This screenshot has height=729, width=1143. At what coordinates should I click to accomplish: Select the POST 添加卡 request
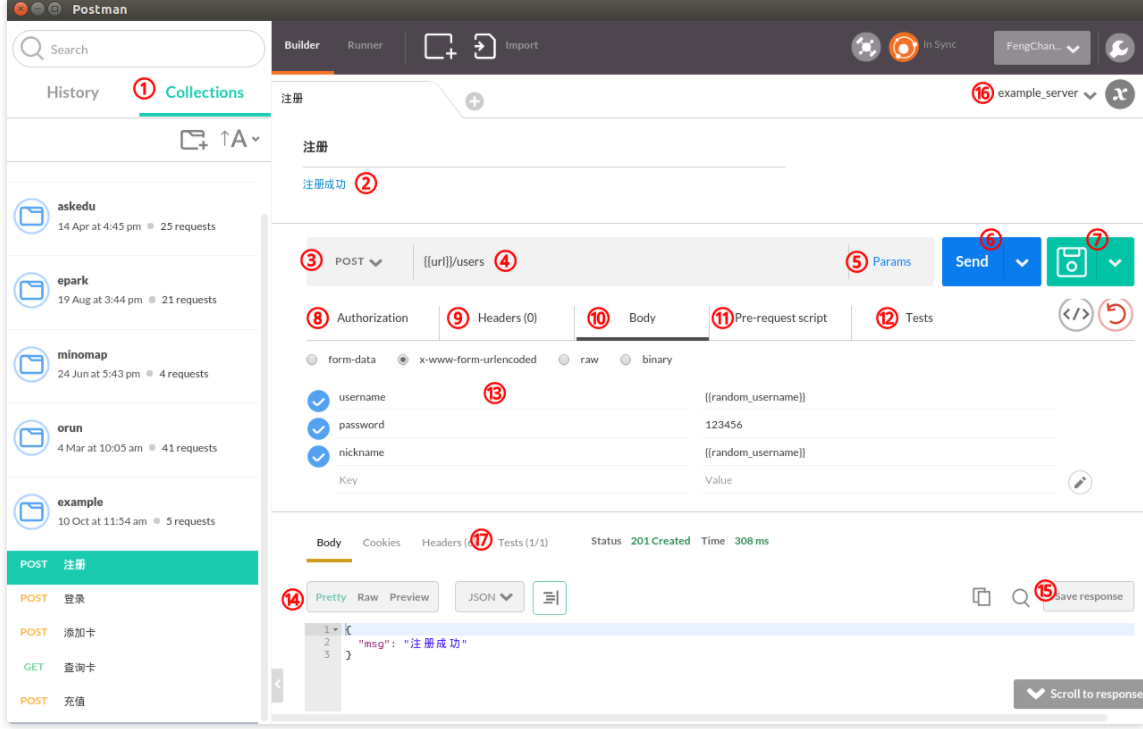click(x=133, y=633)
